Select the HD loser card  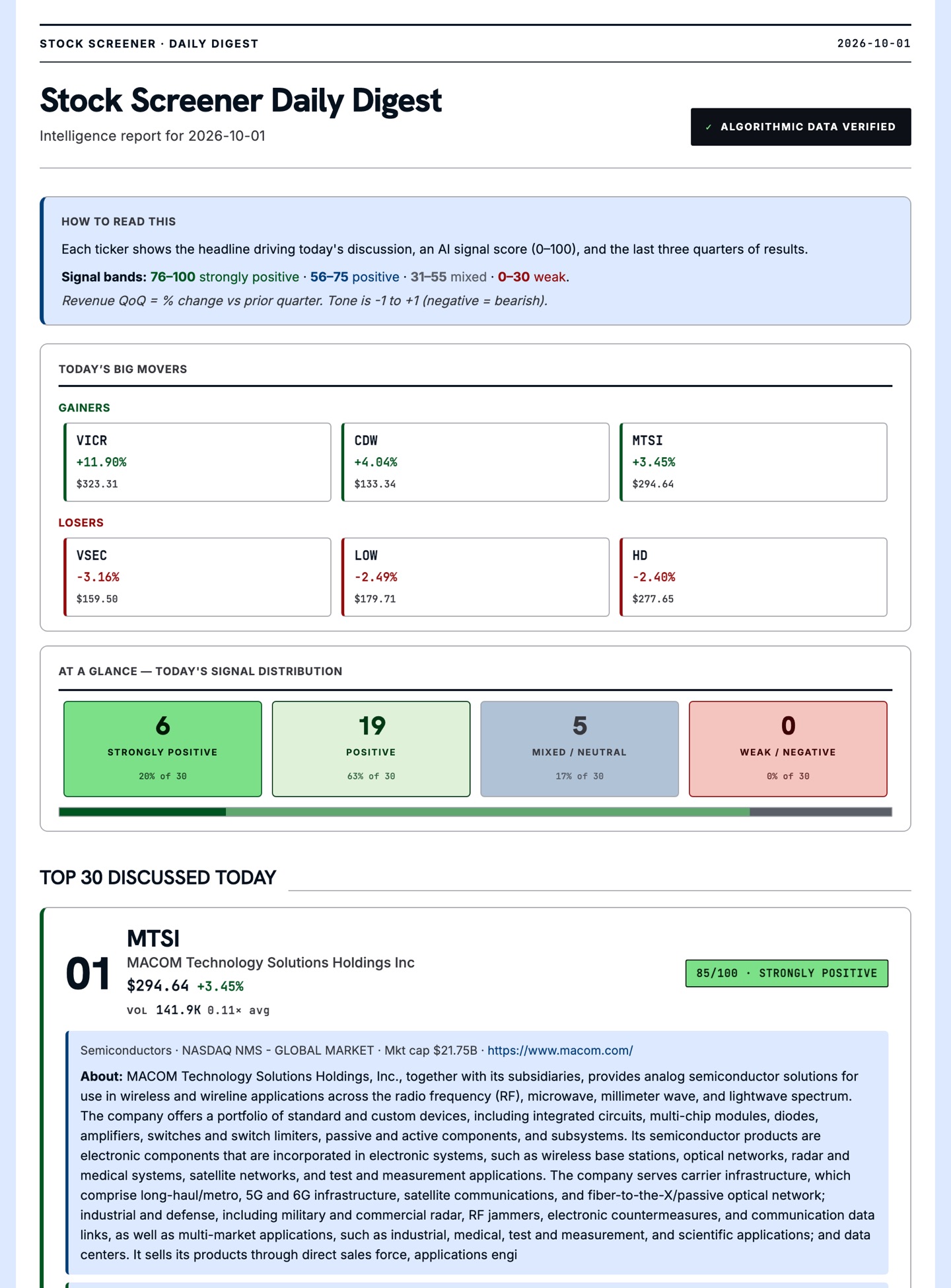coord(754,577)
